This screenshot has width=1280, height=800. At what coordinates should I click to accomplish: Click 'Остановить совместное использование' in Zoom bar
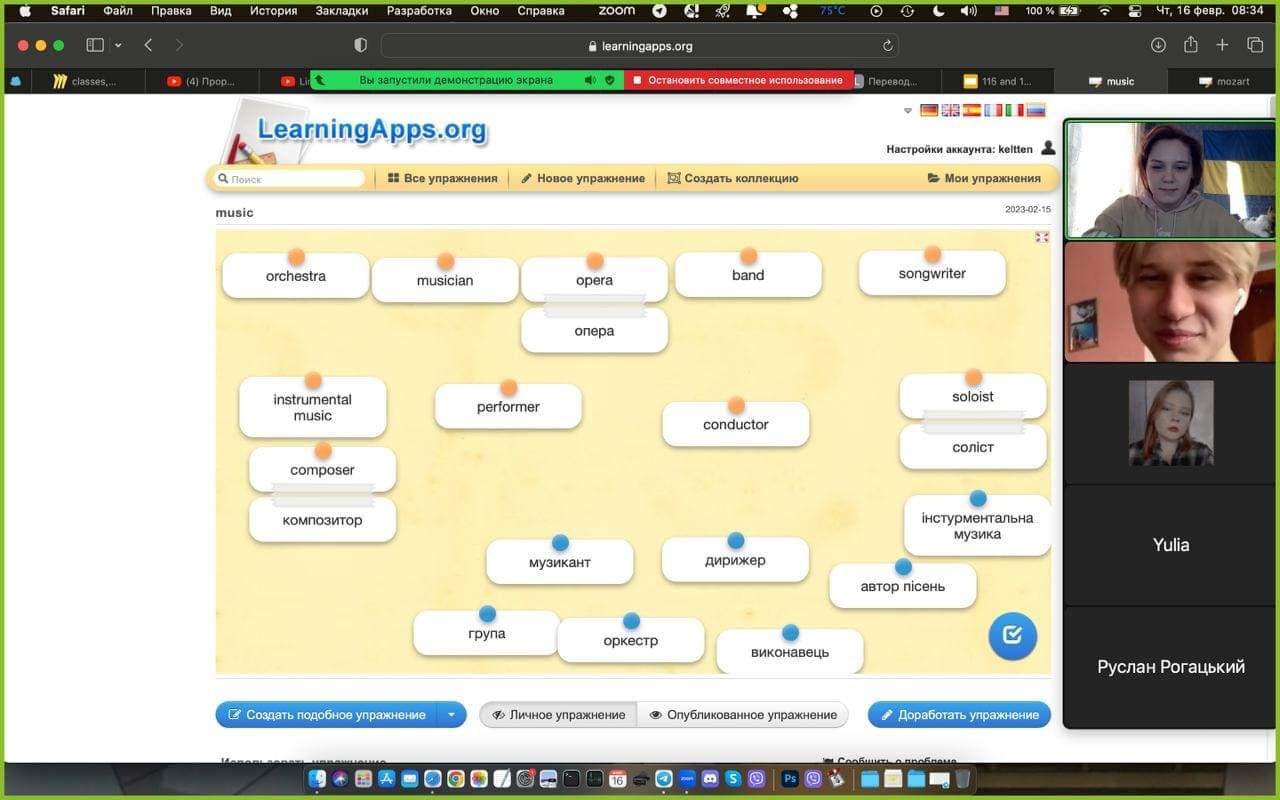(x=739, y=80)
